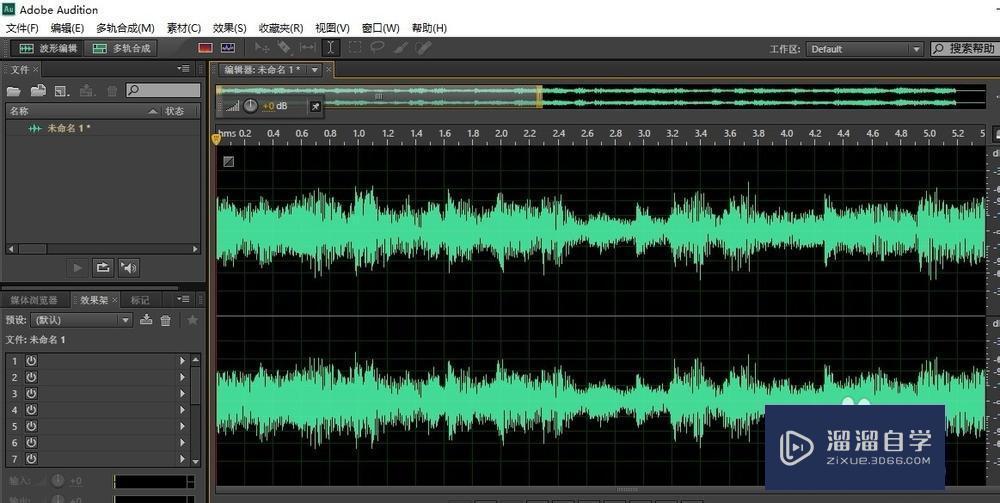The height and width of the screenshot is (503, 1000).
Task: Toggle power for effect slot 5
Action: point(31,426)
